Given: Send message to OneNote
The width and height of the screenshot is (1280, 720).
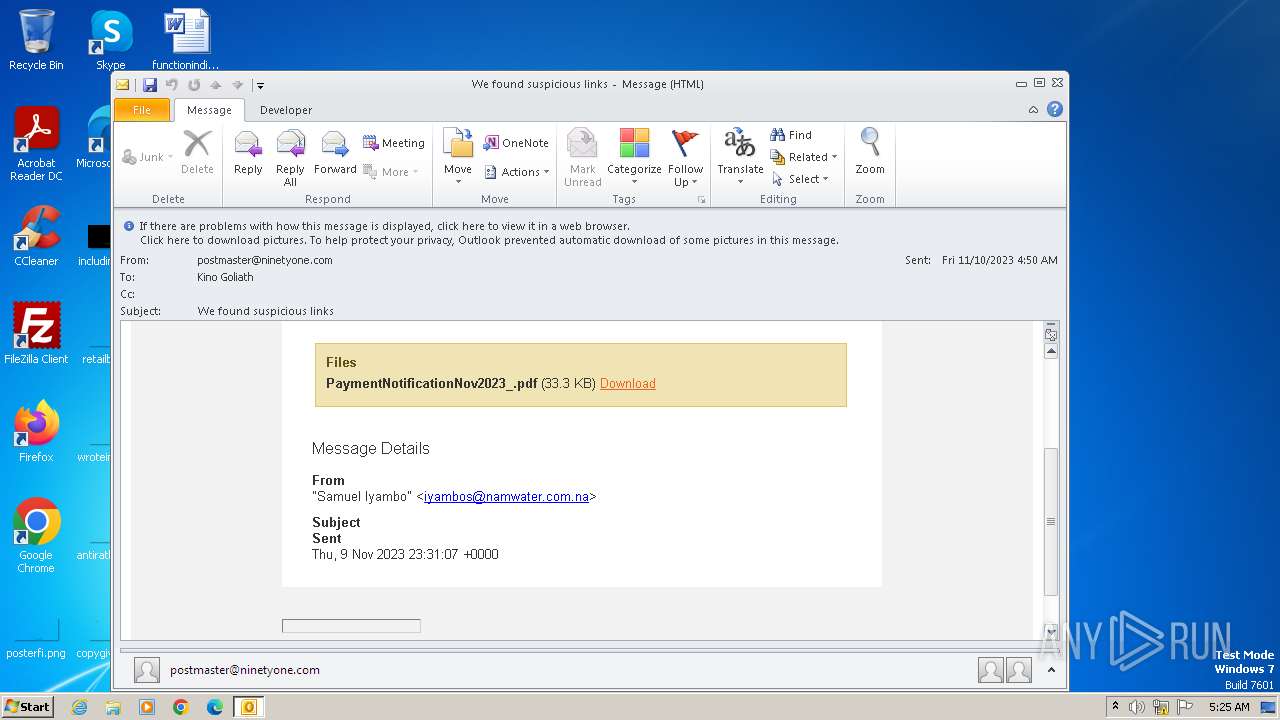Looking at the screenshot, I should pyautogui.click(x=516, y=143).
